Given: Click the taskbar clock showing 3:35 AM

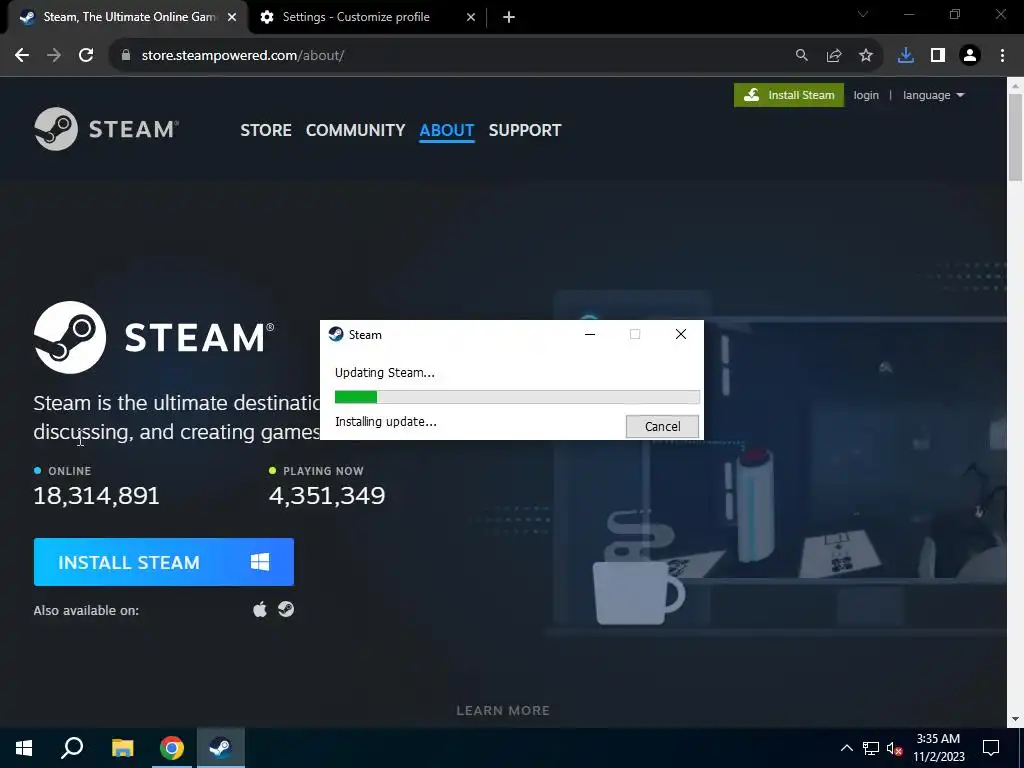Looking at the screenshot, I should pyautogui.click(x=938, y=748).
